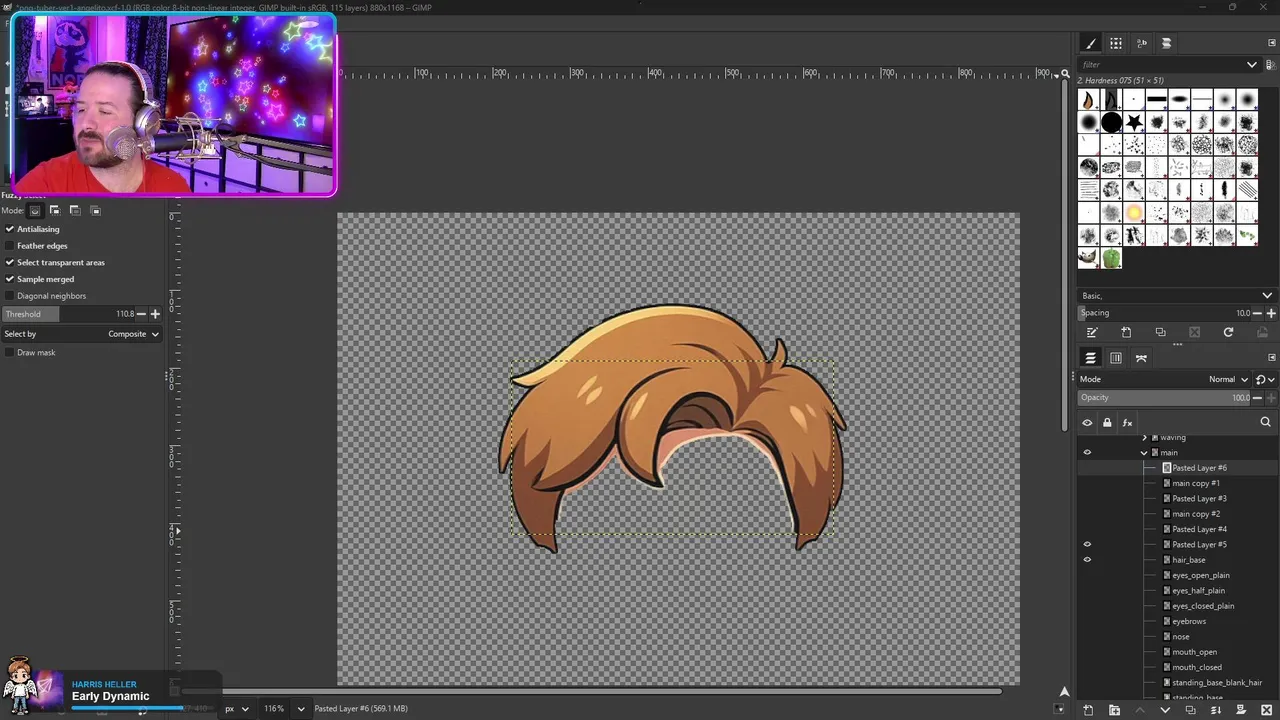The image size is (1280, 720).
Task: Open the layer search magnifier
Action: (x=1265, y=423)
